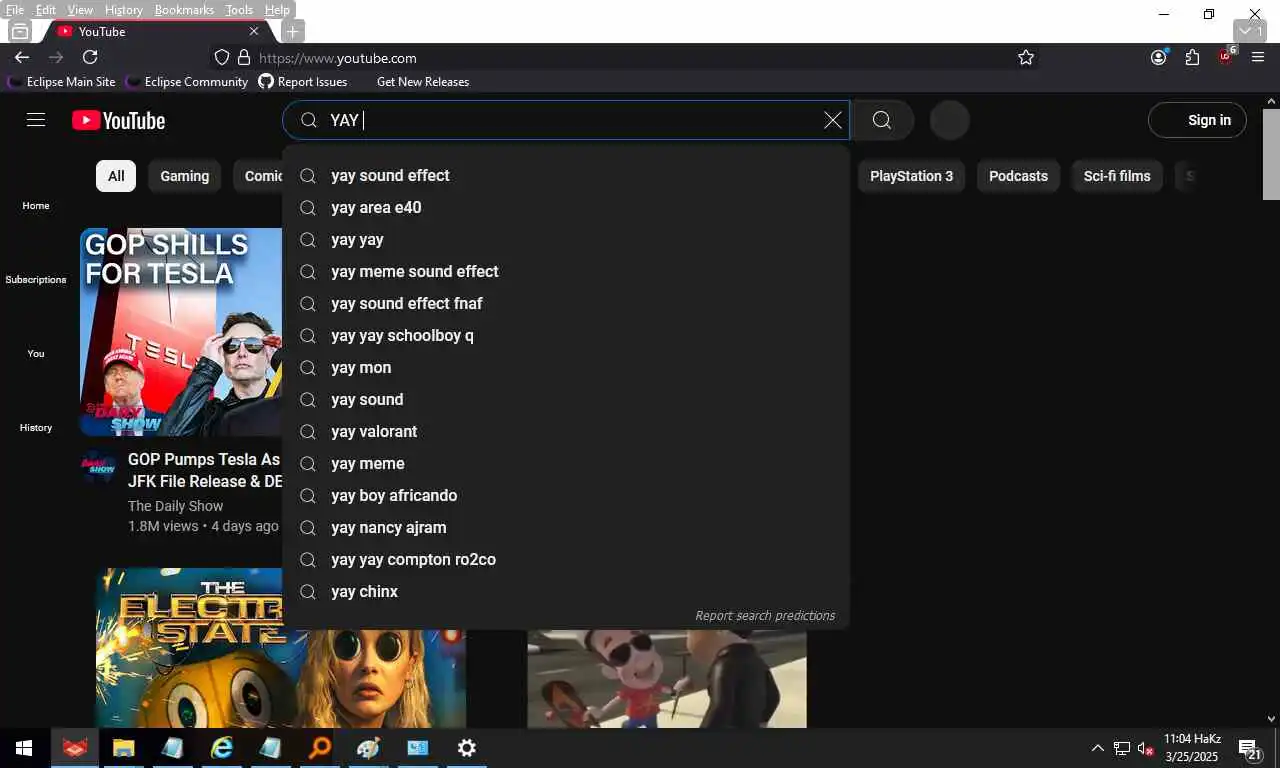This screenshot has width=1280, height=768.
Task: Click the YouTube logo
Action: click(x=118, y=121)
